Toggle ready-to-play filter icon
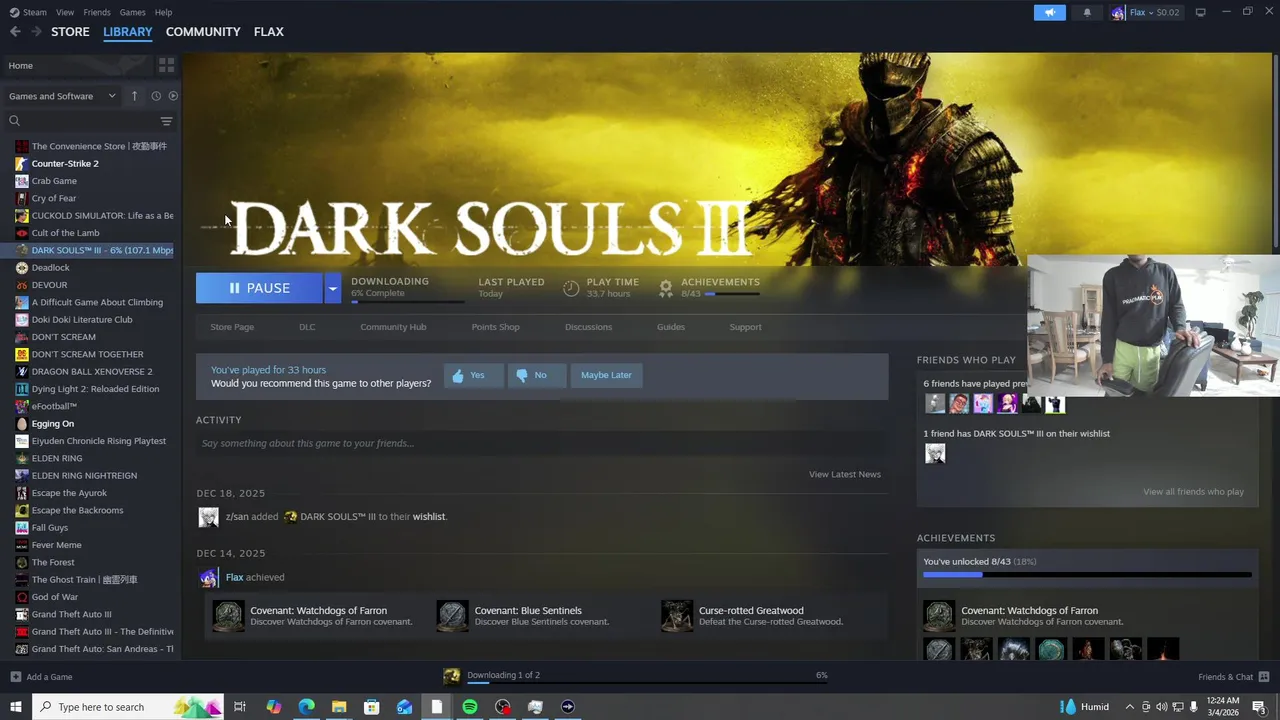The height and width of the screenshot is (720, 1280). (x=173, y=96)
